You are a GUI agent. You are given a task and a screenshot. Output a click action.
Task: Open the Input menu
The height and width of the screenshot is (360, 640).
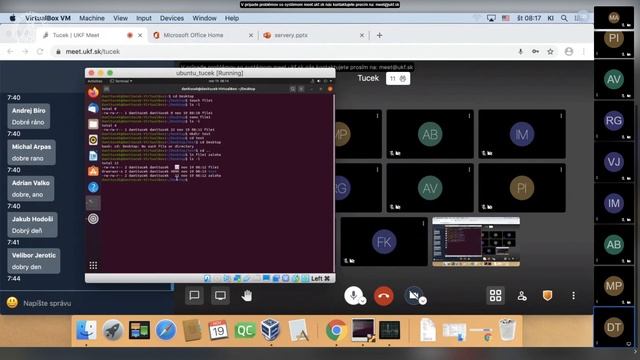(144, 18)
